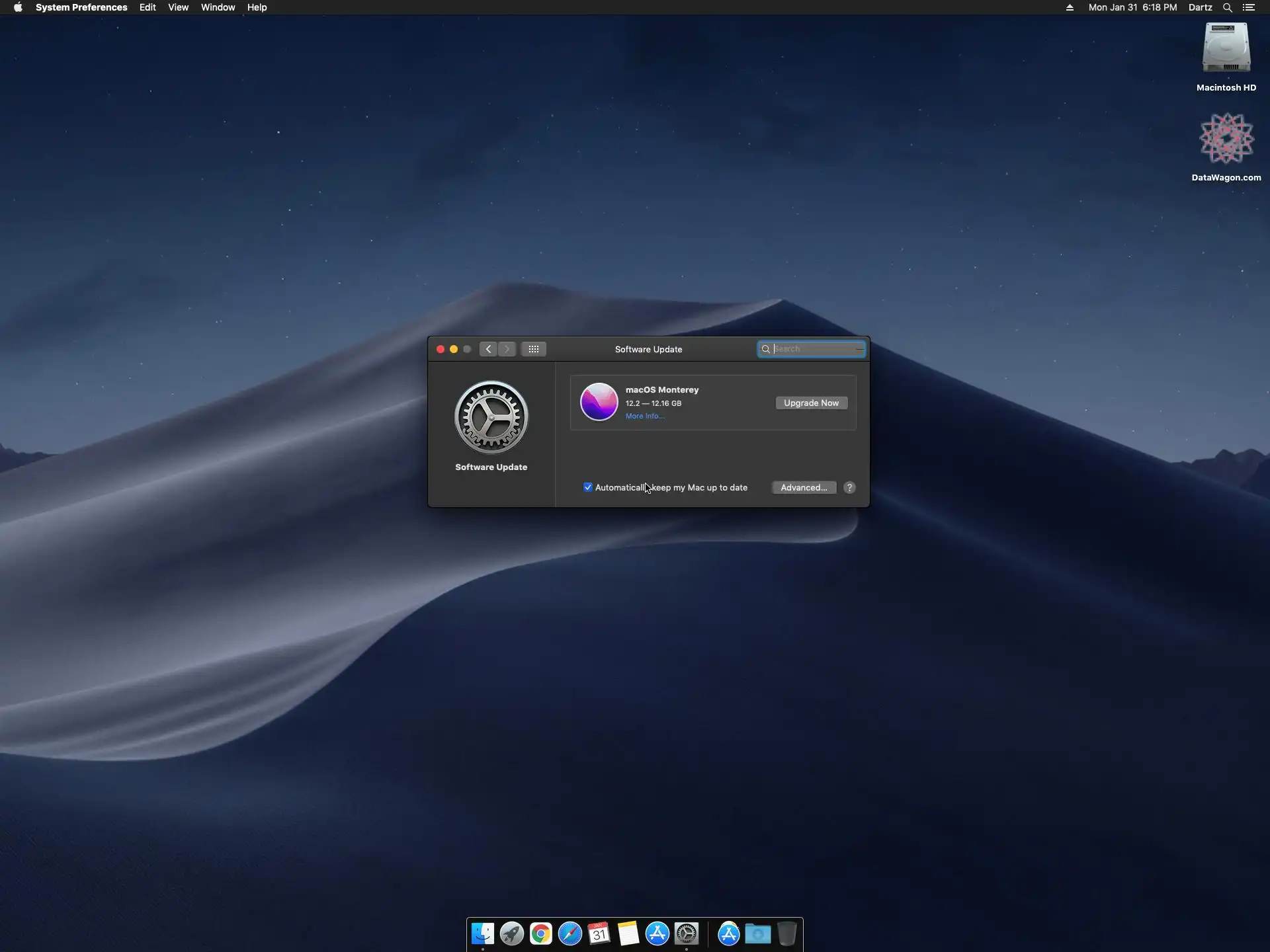
Task: Open the View menu
Action: tap(178, 7)
